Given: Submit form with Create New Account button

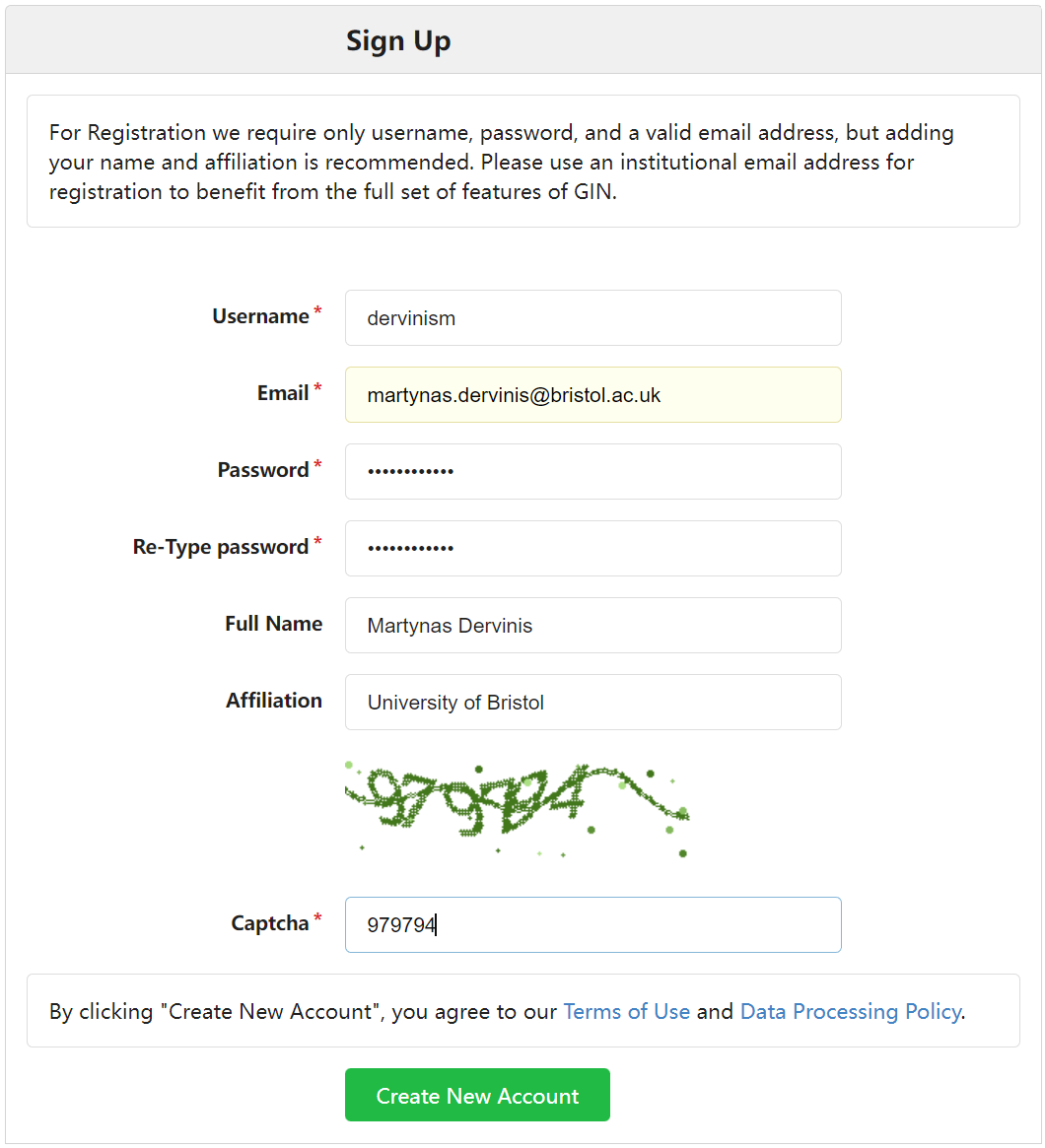Looking at the screenshot, I should pos(477,1096).
